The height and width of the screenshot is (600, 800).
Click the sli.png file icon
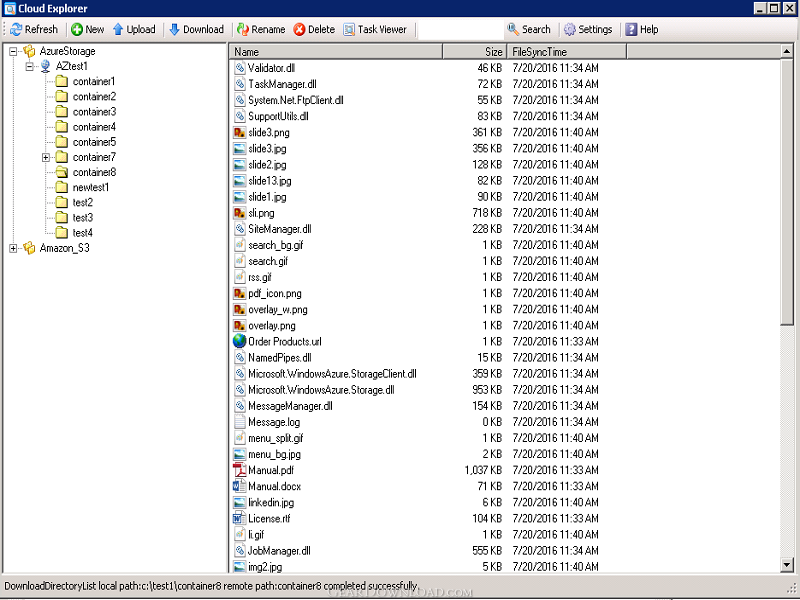point(239,213)
